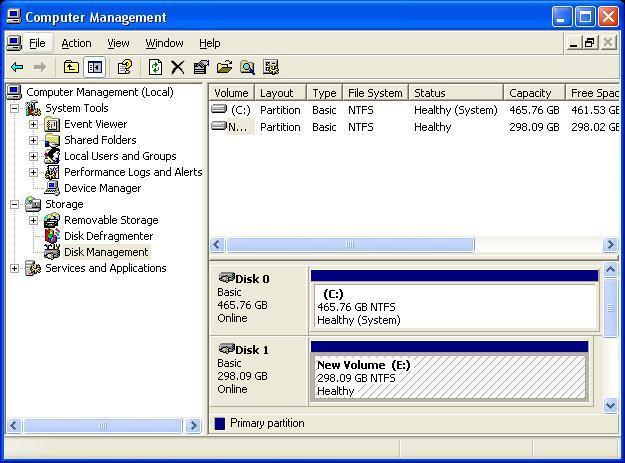Click the Explore magnifier toolbar icon

point(247,67)
